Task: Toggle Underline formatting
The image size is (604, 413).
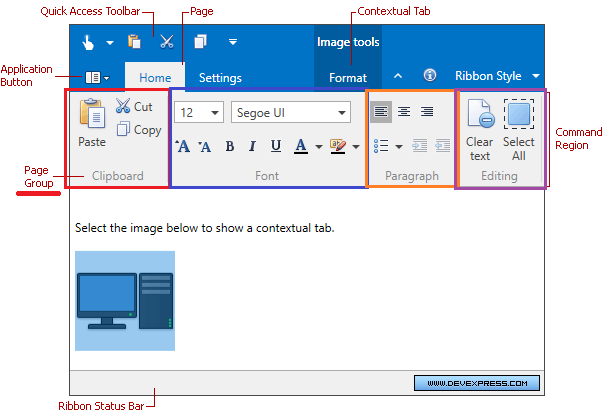Action: pyautogui.click(x=276, y=146)
